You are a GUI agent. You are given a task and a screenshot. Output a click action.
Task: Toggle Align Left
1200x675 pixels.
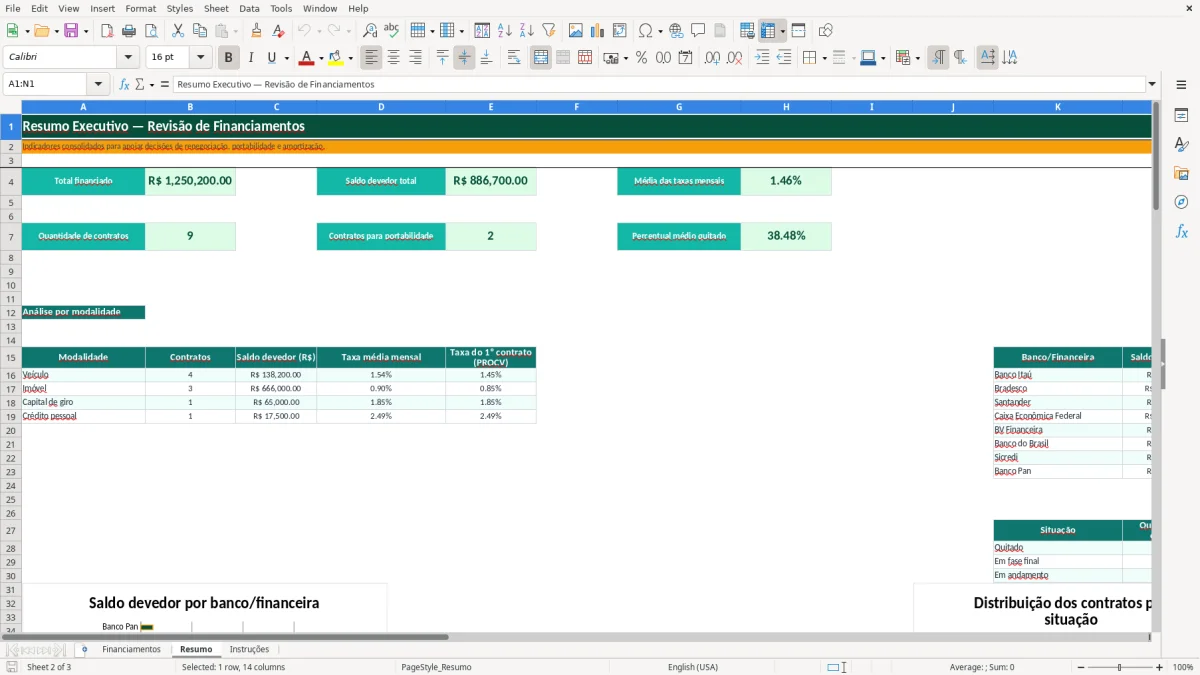(x=371, y=58)
